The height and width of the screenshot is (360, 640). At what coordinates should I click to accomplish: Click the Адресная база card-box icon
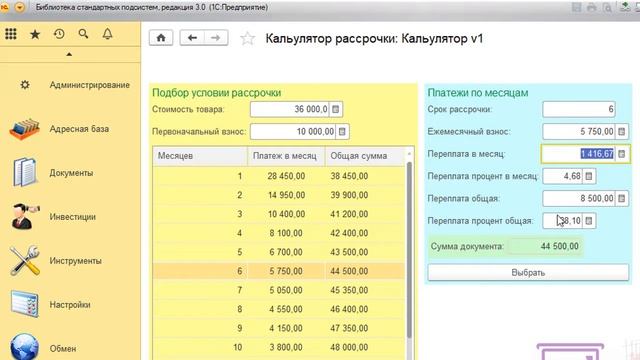coord(24,129)
